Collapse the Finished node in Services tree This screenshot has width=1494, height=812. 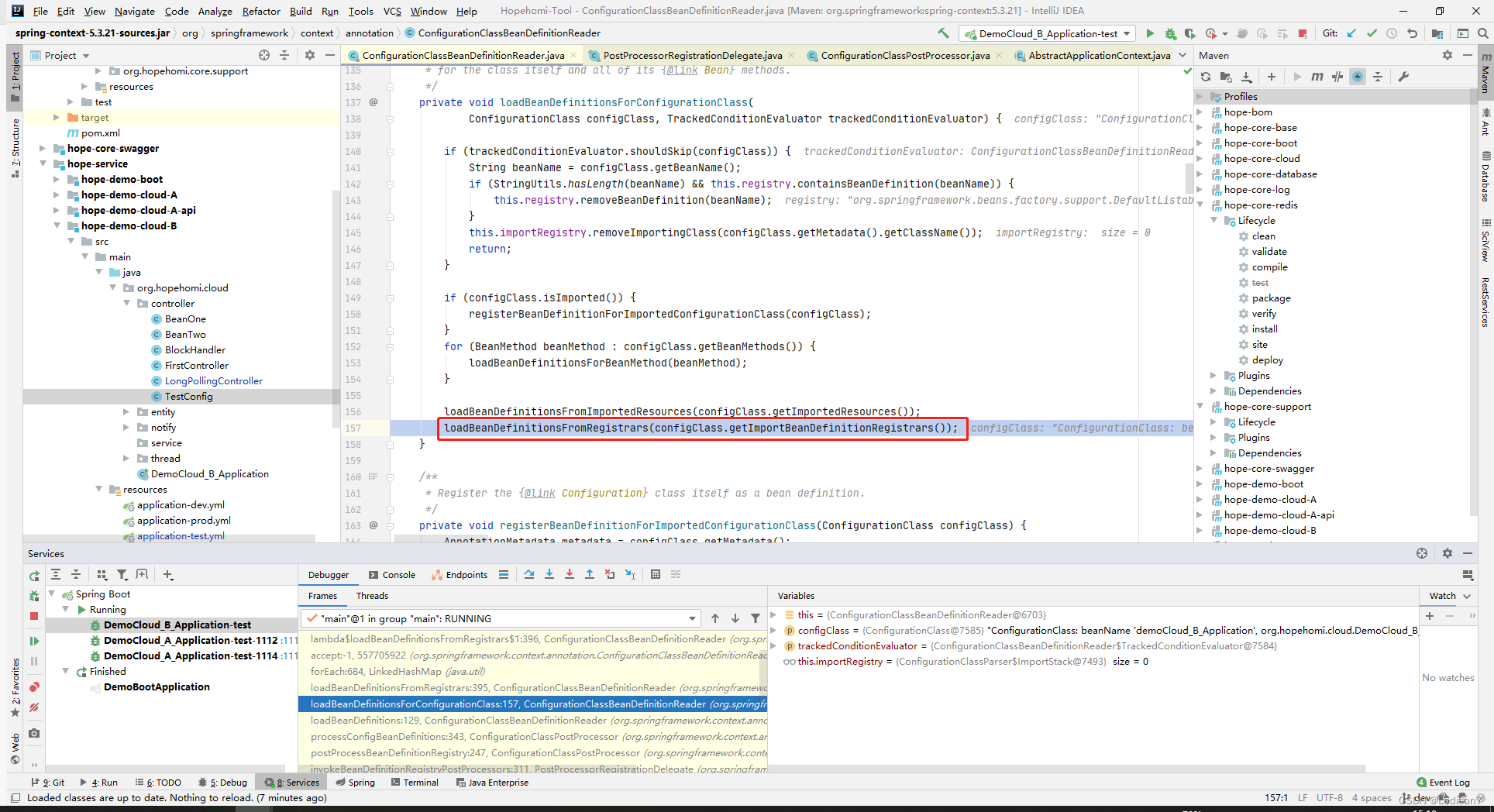66,671
